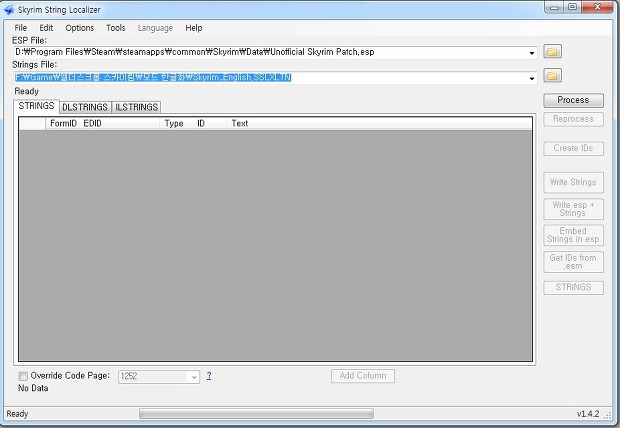Open the Tools menu
This screenshot has width=620, height=428.
point(115,28)
